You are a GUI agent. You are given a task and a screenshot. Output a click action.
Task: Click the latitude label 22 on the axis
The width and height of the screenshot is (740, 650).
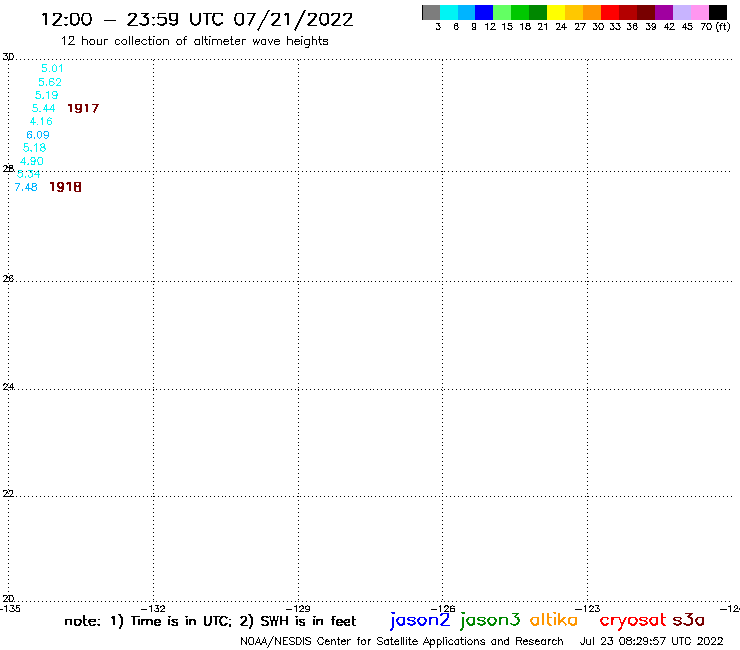(x=8, y=494)
